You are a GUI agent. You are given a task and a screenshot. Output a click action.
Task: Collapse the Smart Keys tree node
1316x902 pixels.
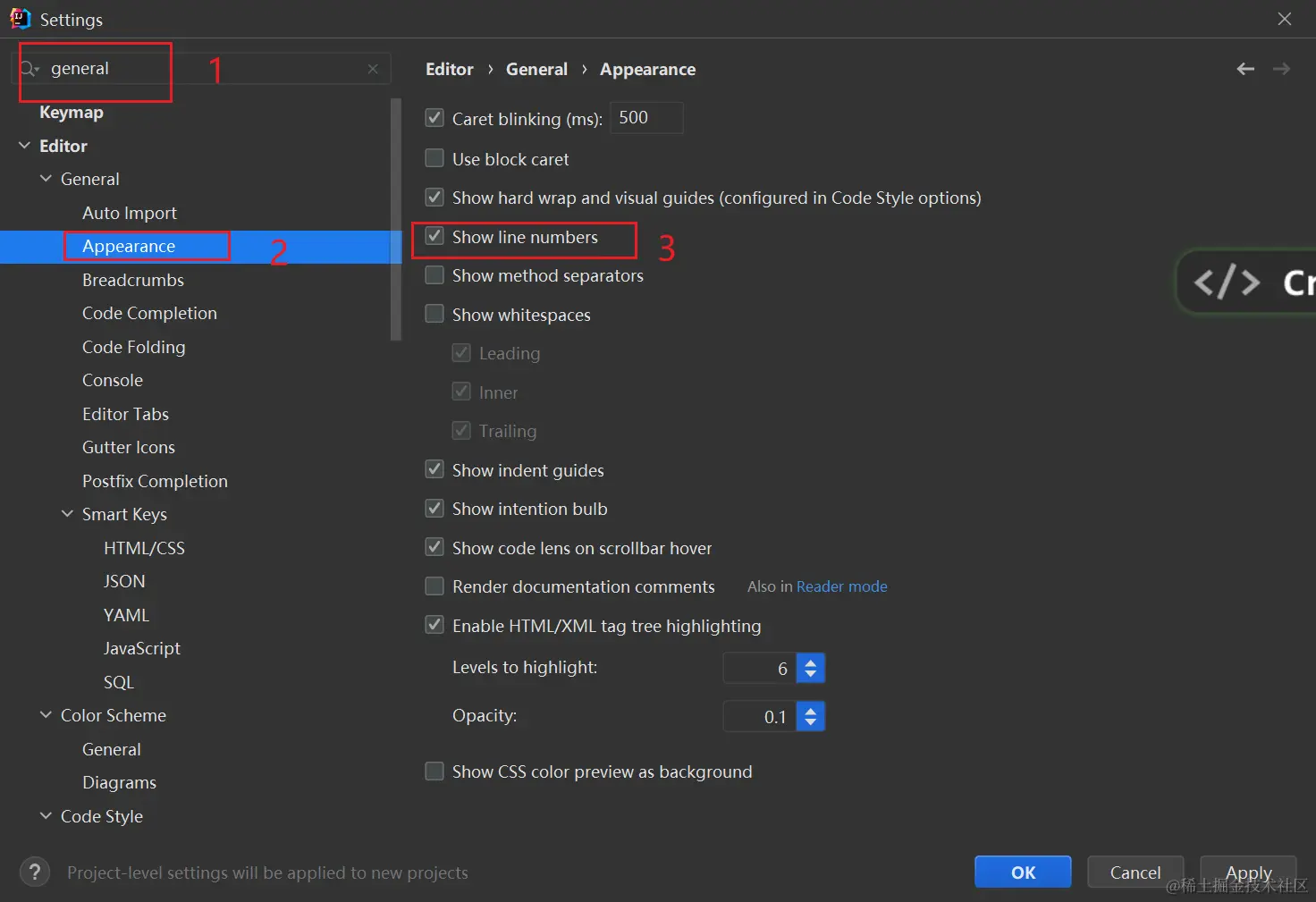coord(67,514)
